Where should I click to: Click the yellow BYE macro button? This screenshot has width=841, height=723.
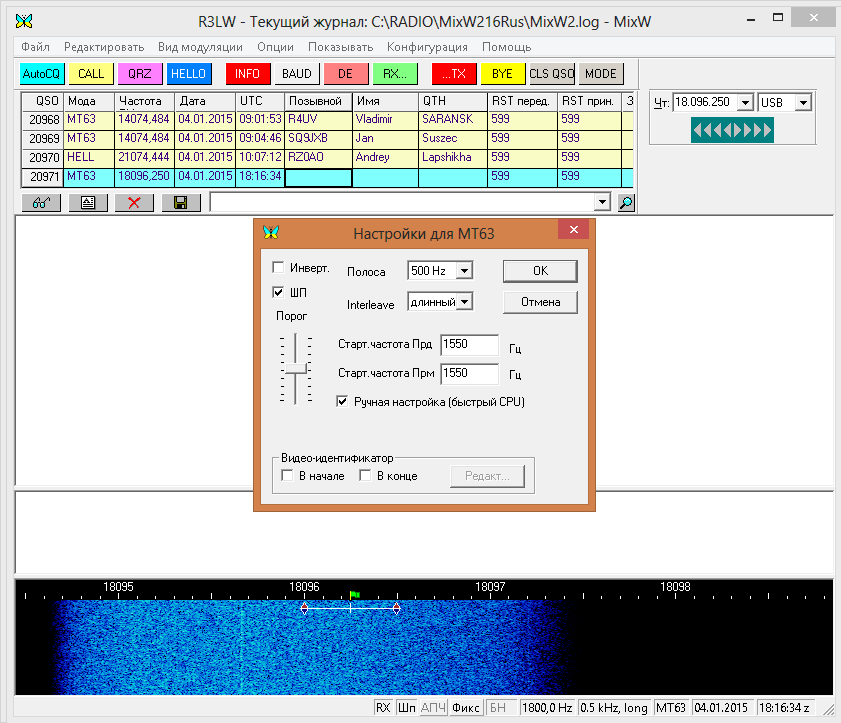502,74
